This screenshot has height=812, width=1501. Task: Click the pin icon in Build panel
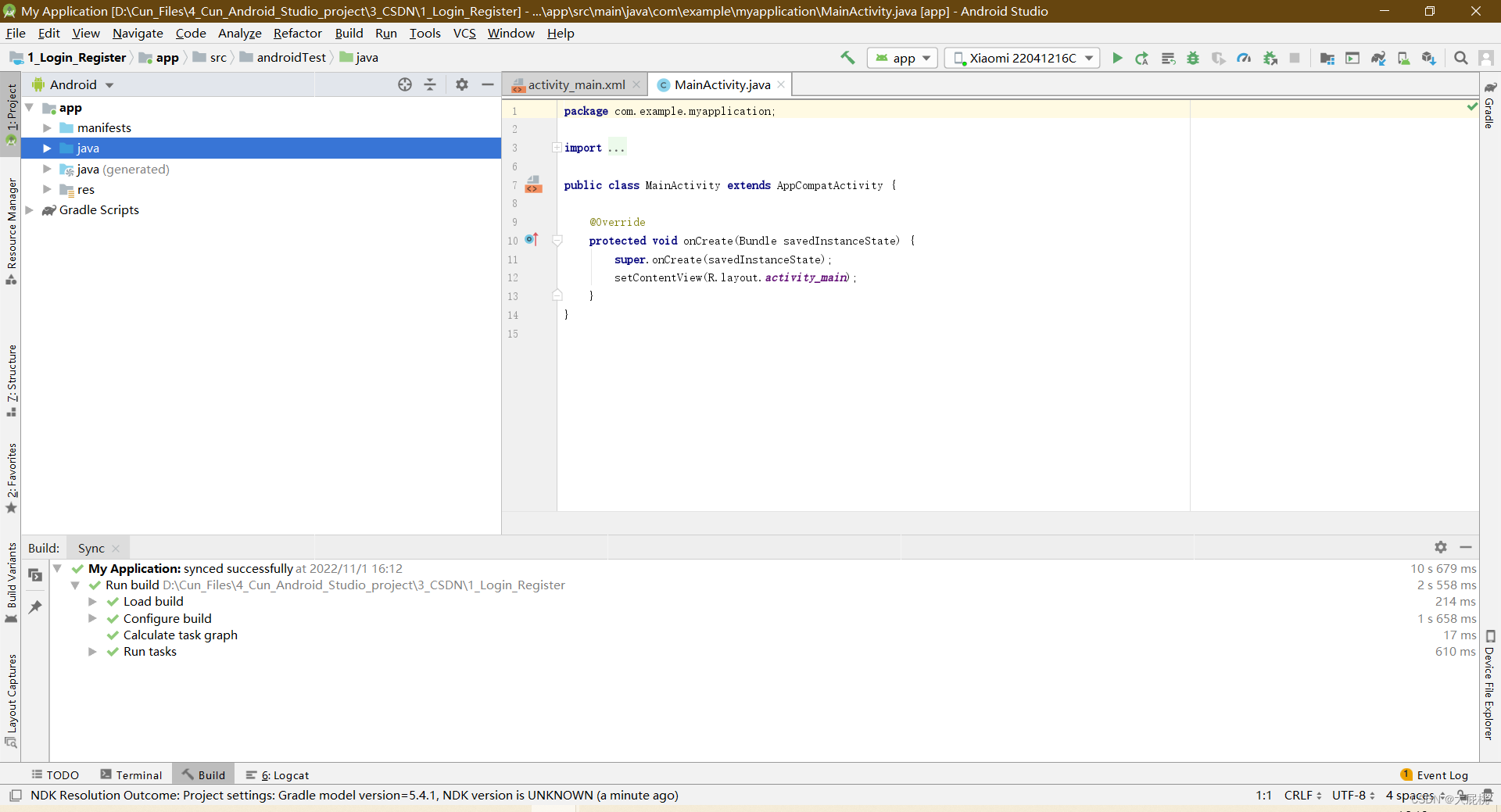[35, 607]
